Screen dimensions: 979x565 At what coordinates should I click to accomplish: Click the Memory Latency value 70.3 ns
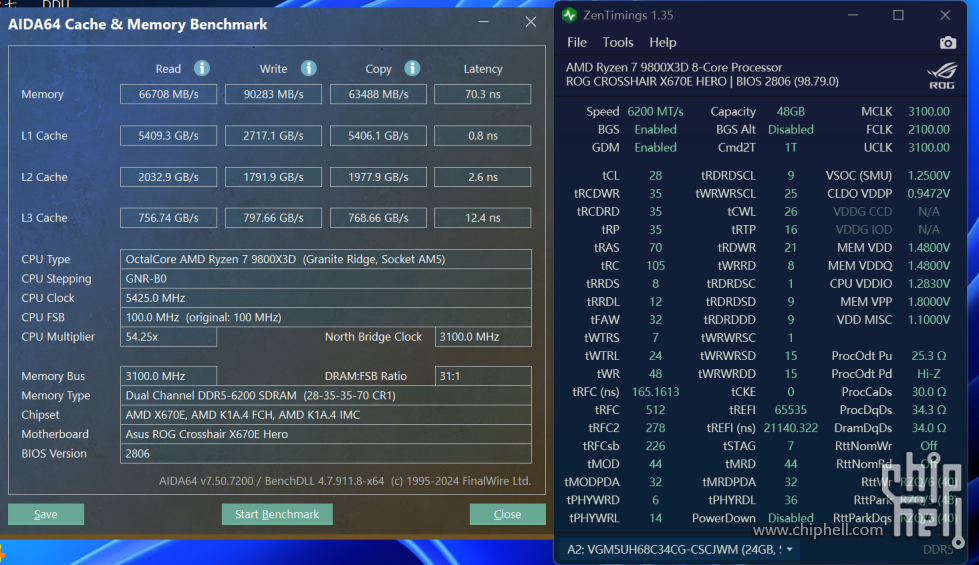pos(483,94)
